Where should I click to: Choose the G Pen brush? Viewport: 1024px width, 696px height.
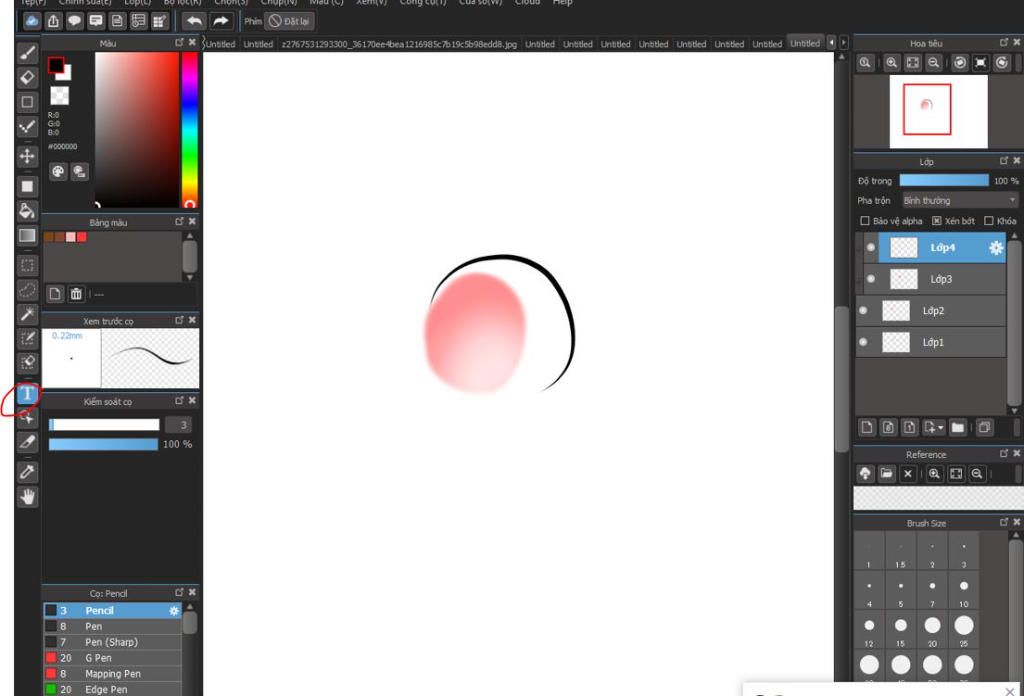112,658
